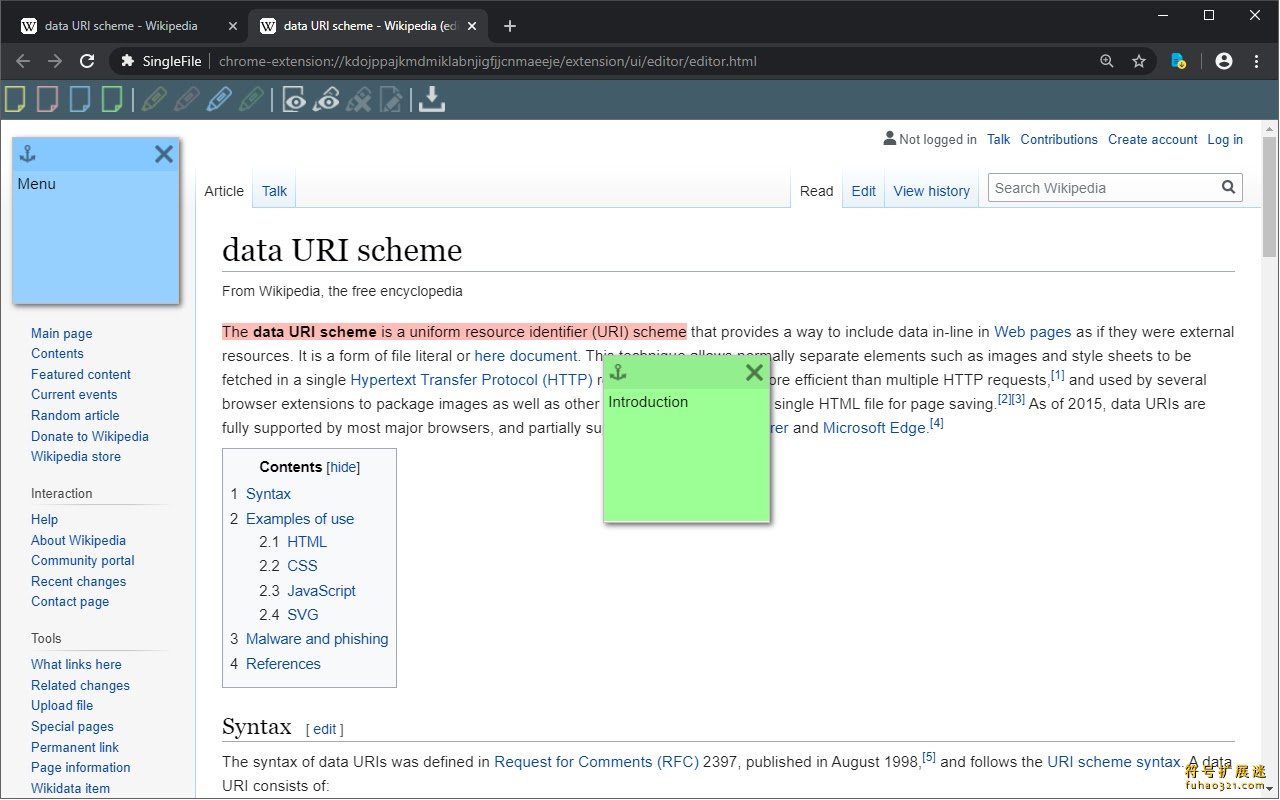Add a green note from the toolbar
This screenshot has width=1280, height=800.
[111, 99]
